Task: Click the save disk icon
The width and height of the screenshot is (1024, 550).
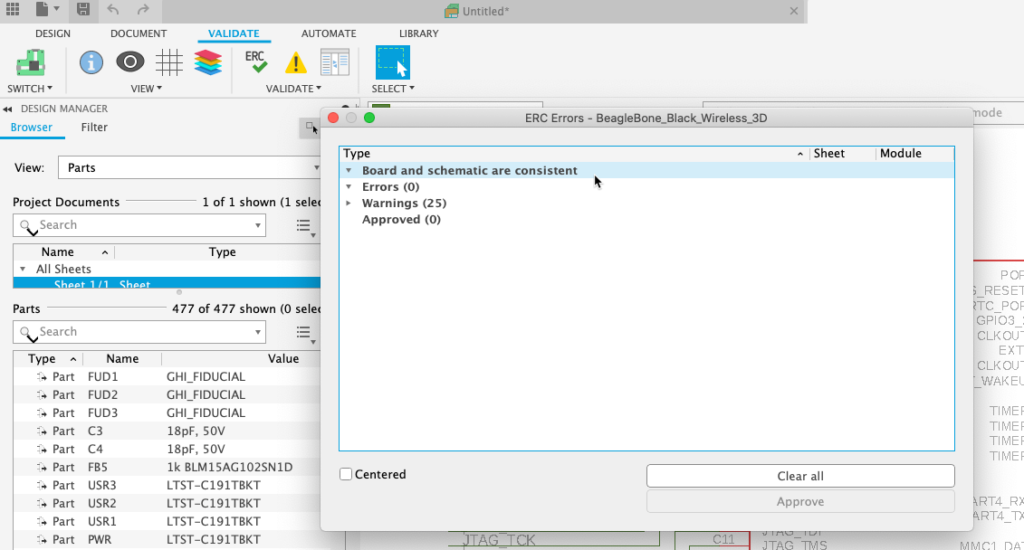Action: click(x=83, y=10)
